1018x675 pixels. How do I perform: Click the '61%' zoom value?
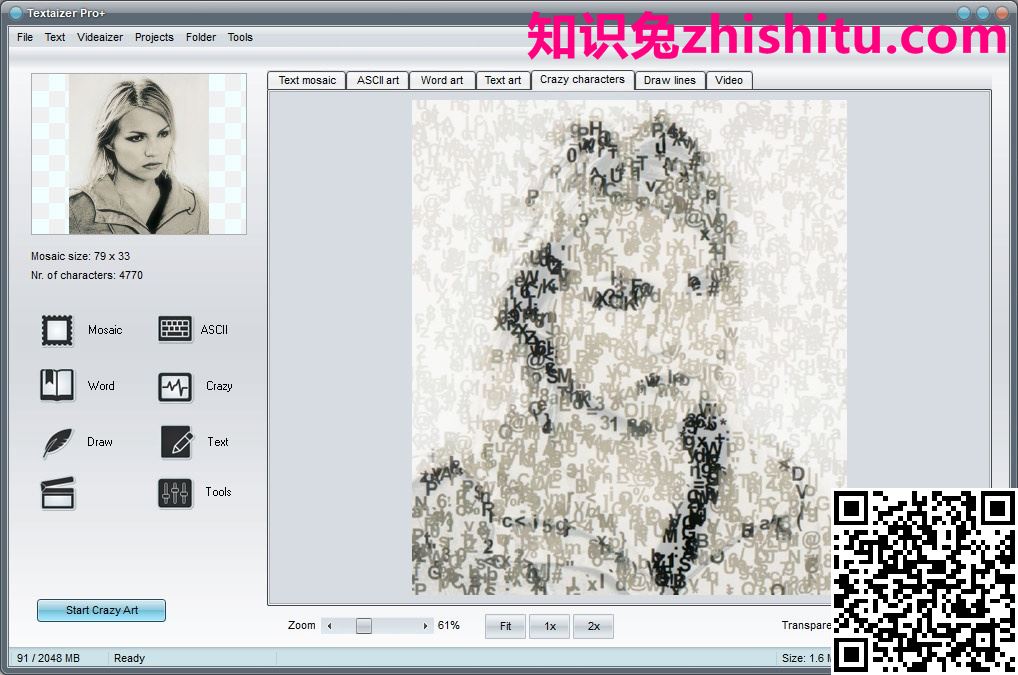[x=449, y=625]
